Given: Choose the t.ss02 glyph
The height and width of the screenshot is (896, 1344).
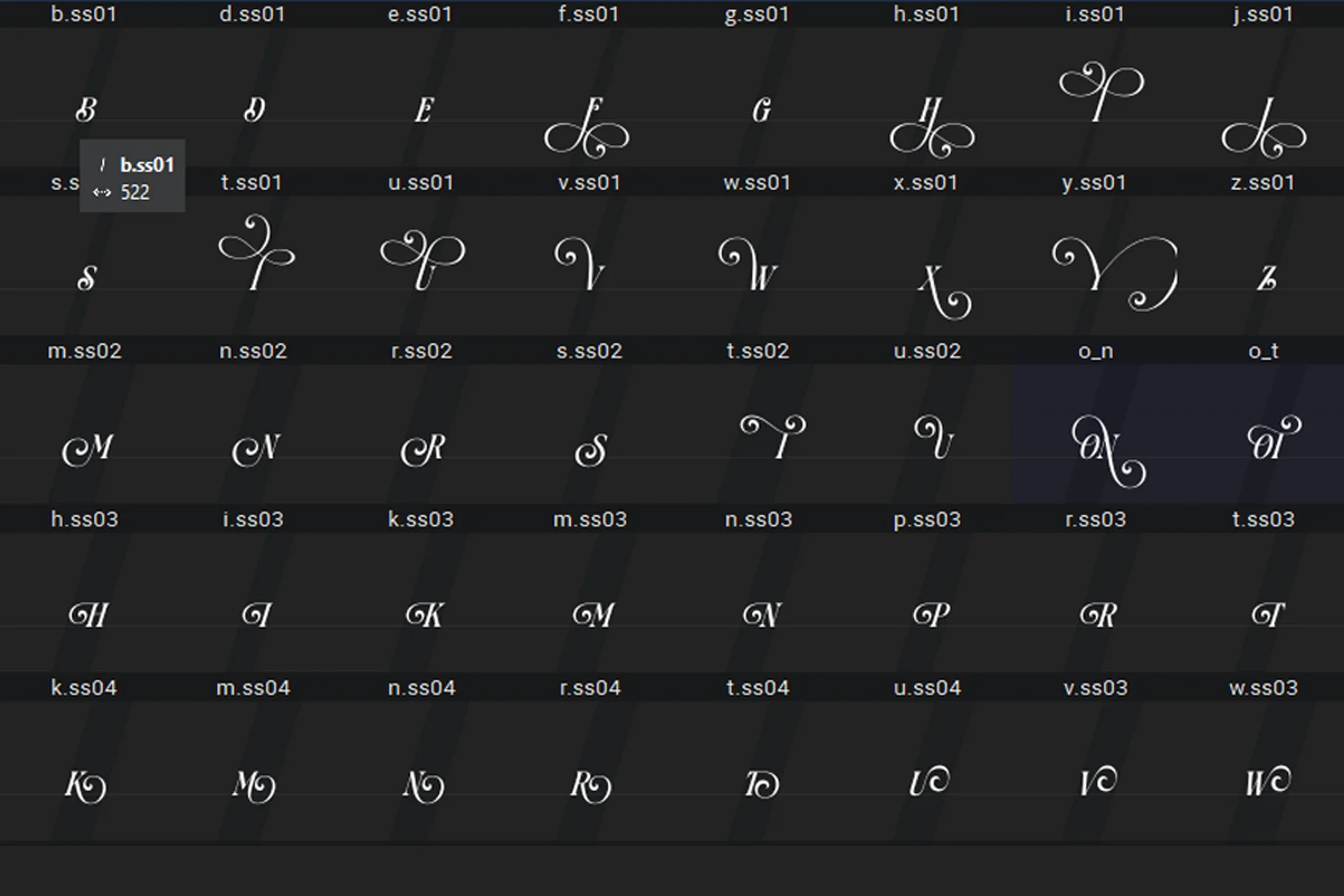Looking at the screenshot, I should coord(772,437).
